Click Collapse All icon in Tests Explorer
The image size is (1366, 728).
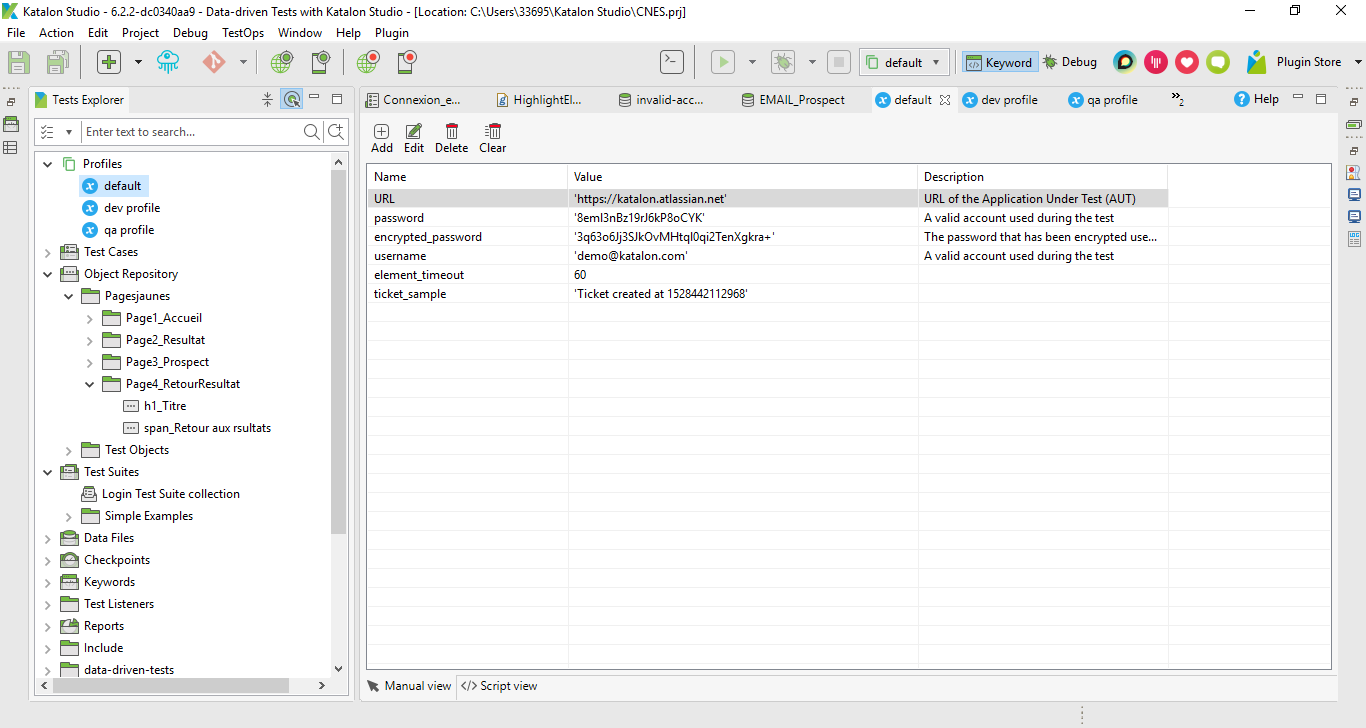click(x=267, y=99)
